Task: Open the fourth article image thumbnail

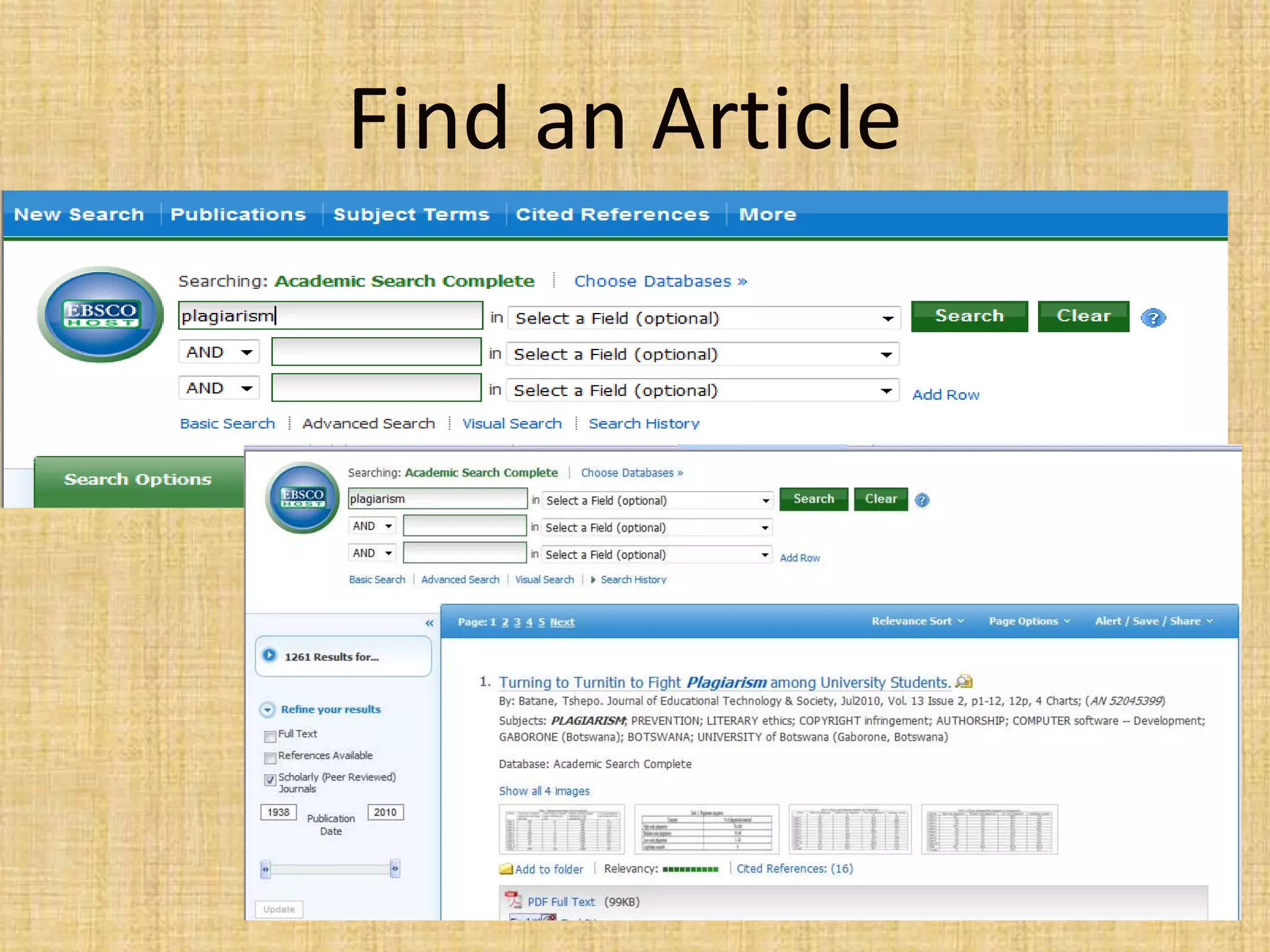Action: (x=989, y=829)
